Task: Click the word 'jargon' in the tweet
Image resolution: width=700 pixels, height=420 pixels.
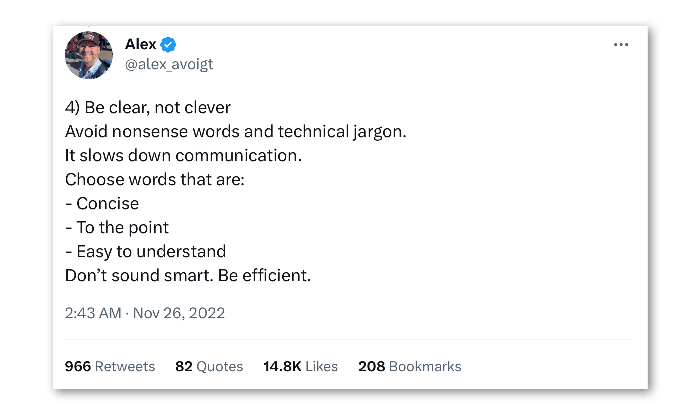Action: (x=377, y=132)
